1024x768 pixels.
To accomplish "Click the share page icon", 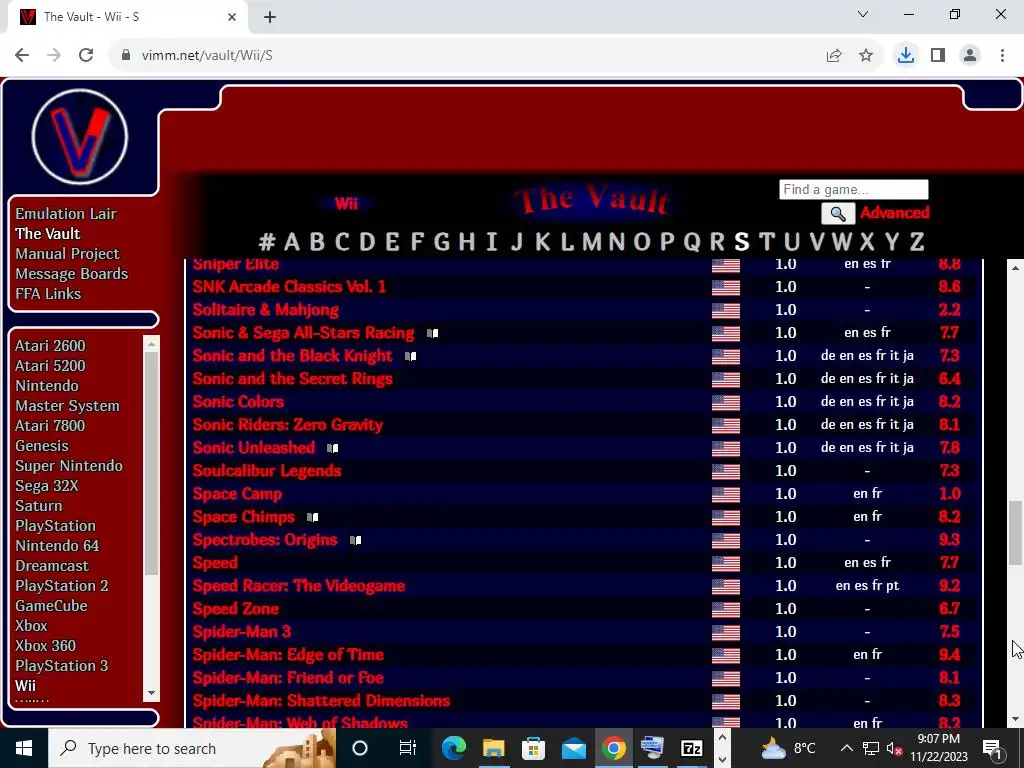I will (834, 56).
